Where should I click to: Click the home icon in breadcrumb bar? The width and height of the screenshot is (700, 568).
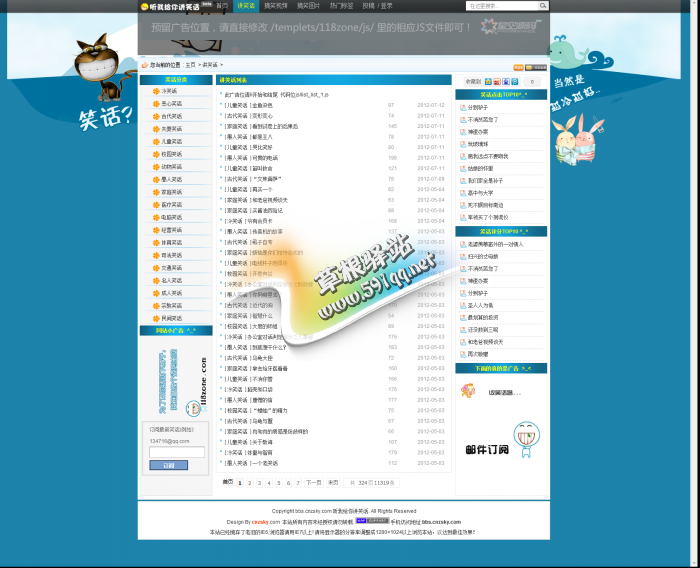pos(144,65)
